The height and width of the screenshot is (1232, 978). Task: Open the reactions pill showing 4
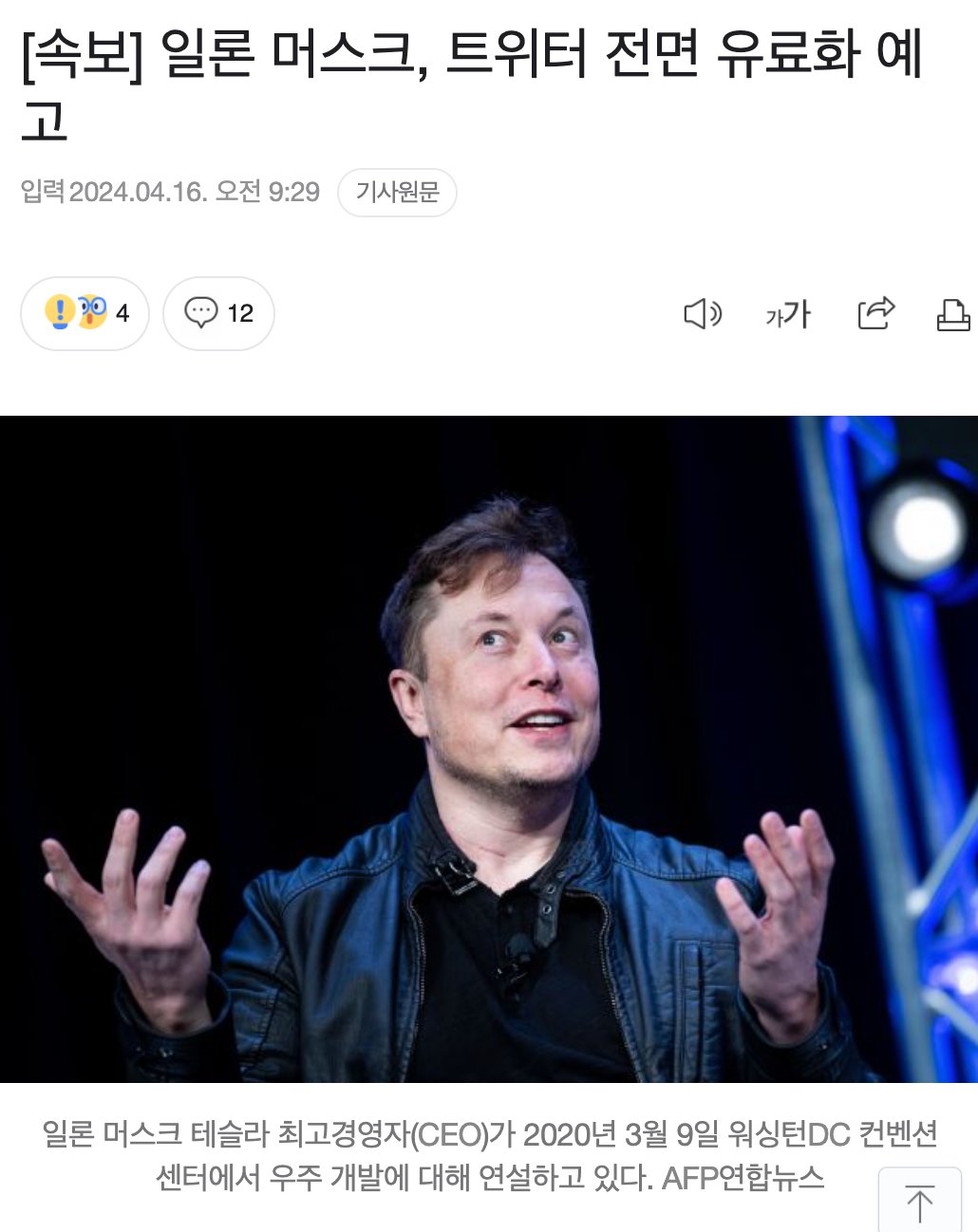(85, 313)
